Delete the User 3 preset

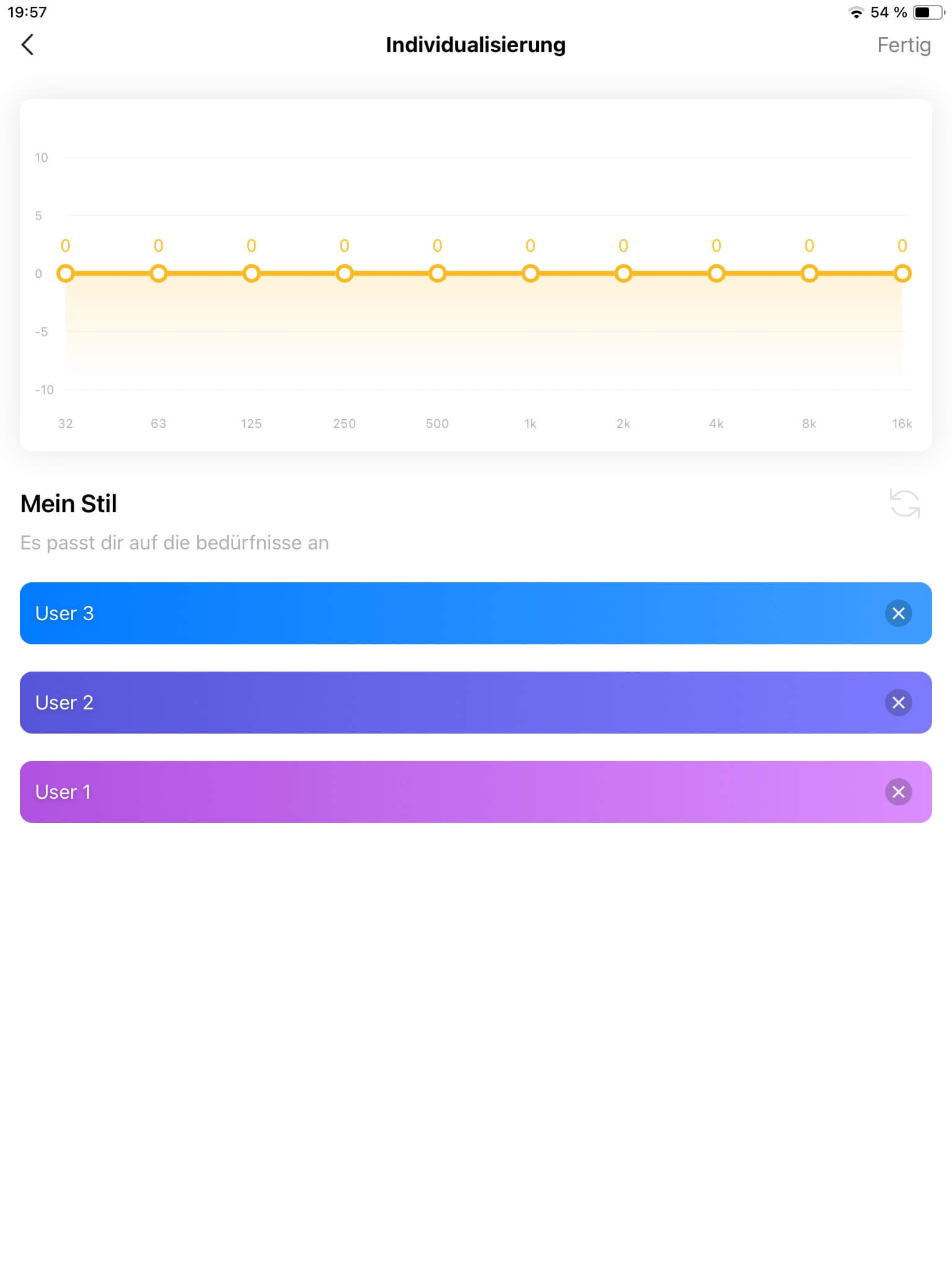[898, 613]
